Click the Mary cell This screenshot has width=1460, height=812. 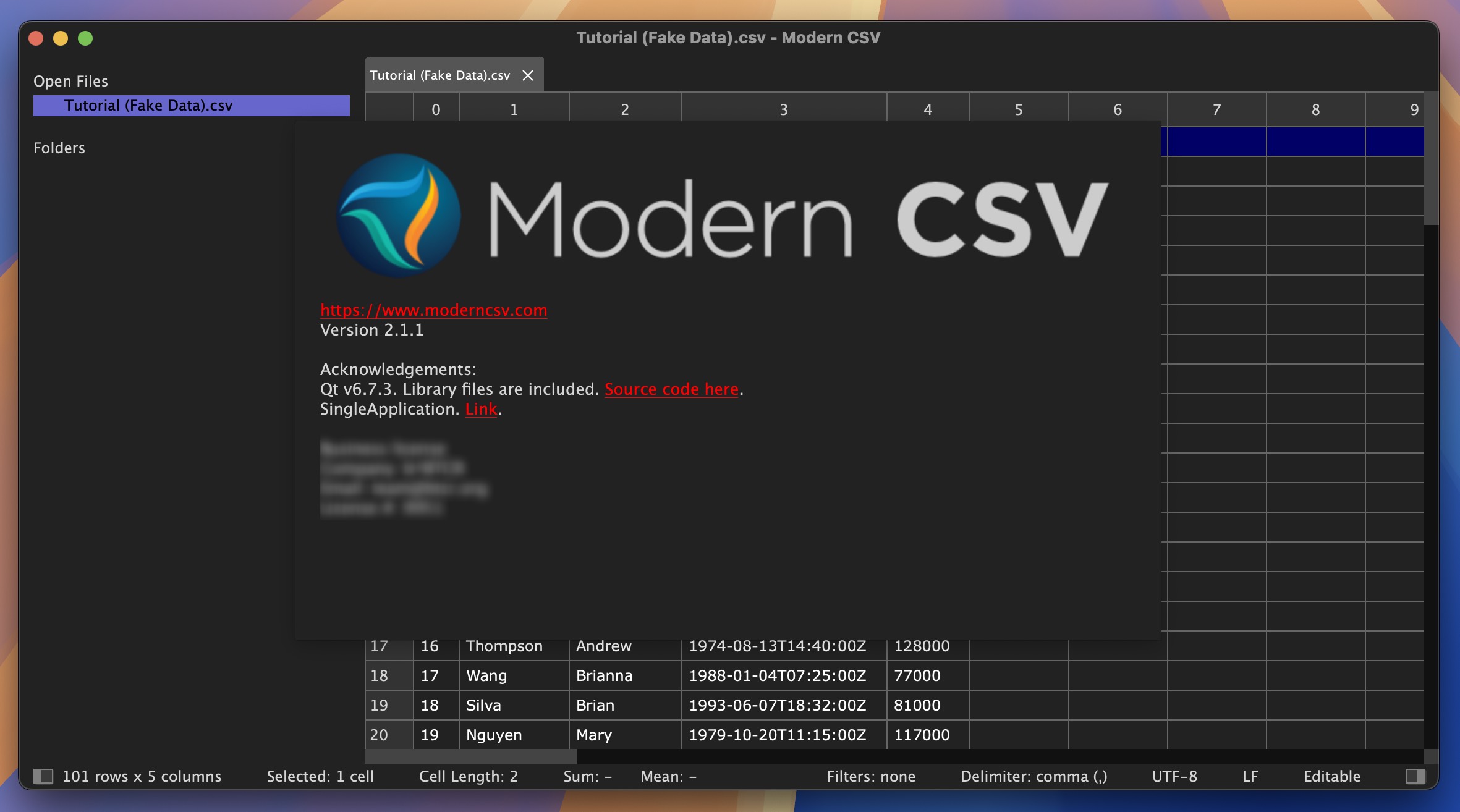(625, 735)
